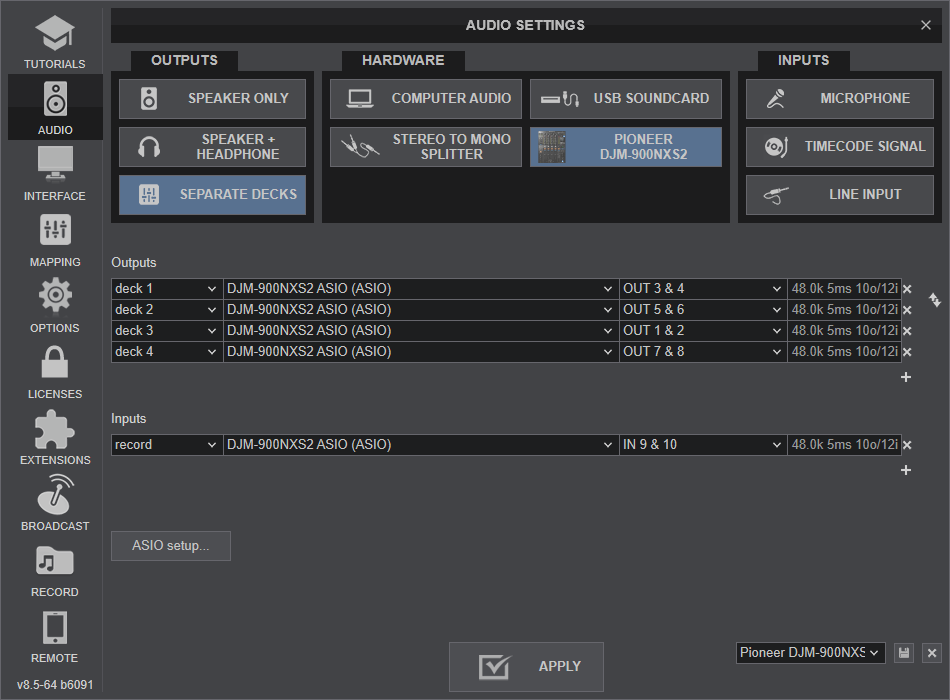This screenshot has width=950, height=700.
Task: Open the Remote settings page
Action: click(54, 635)
